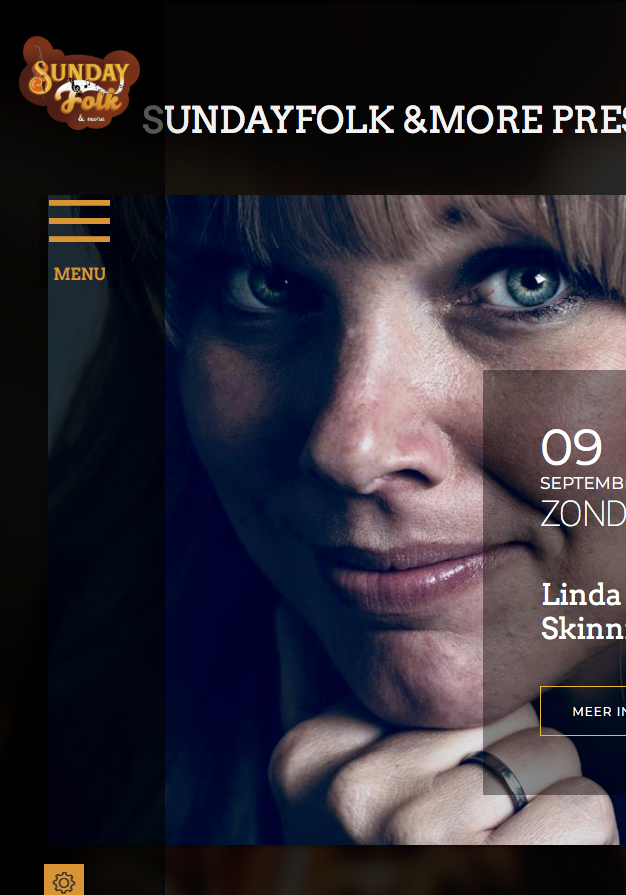Click the ZONDAG weekday text
Image resolution: width=626 pixels, height=895 pixels.
583,514
